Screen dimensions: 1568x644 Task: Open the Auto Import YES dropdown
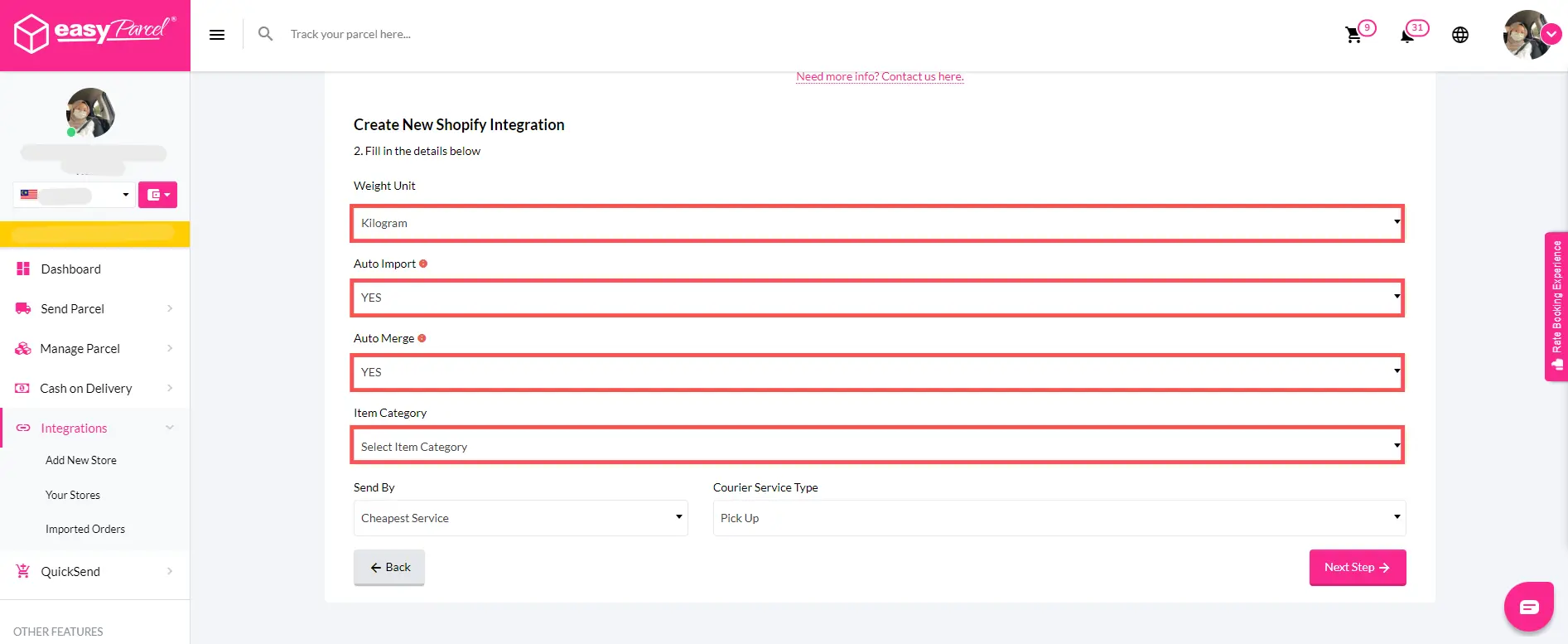(877, 298)
